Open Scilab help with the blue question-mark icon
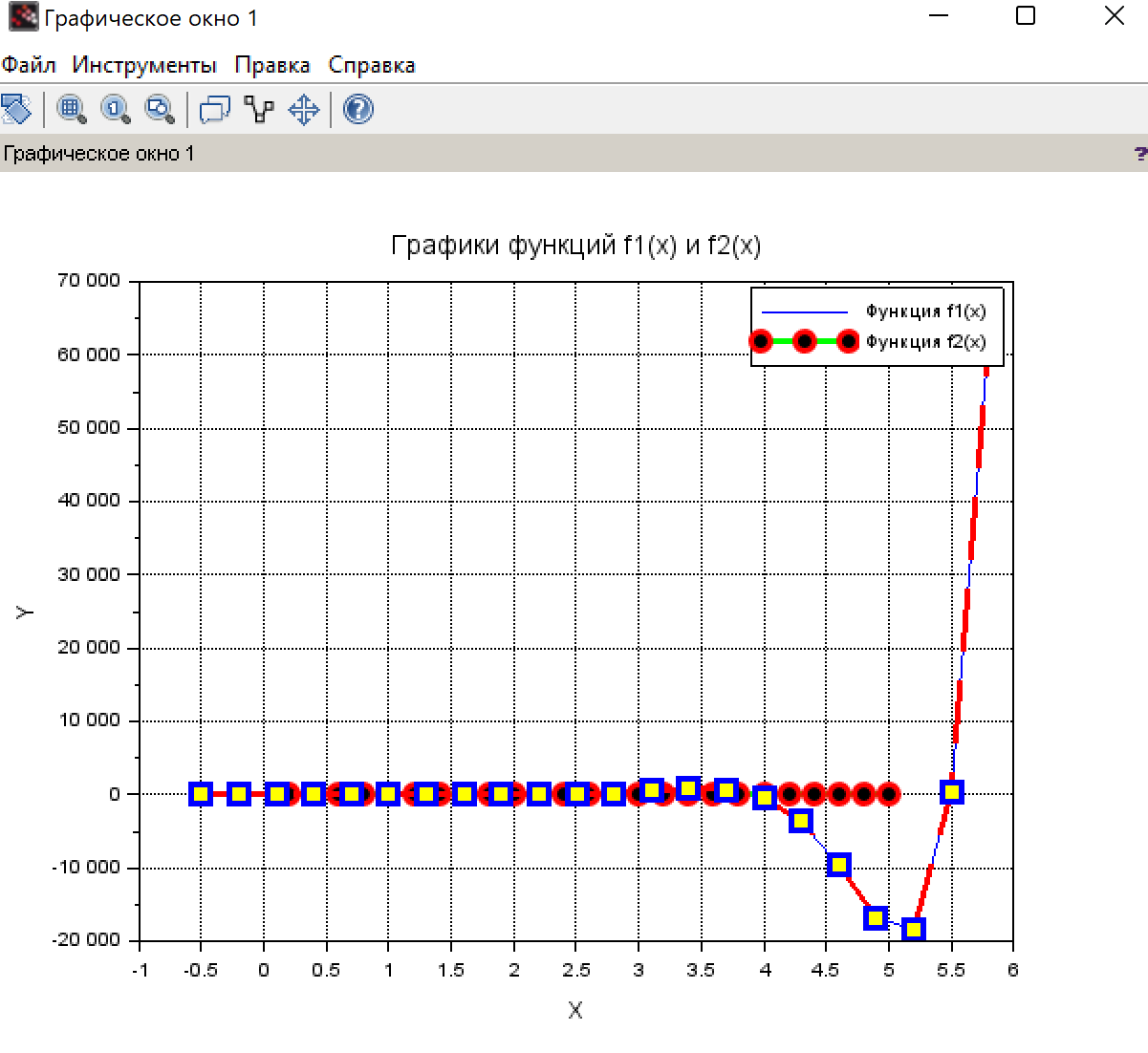Screen dimensions: 1148x1053 coord(358,109)
